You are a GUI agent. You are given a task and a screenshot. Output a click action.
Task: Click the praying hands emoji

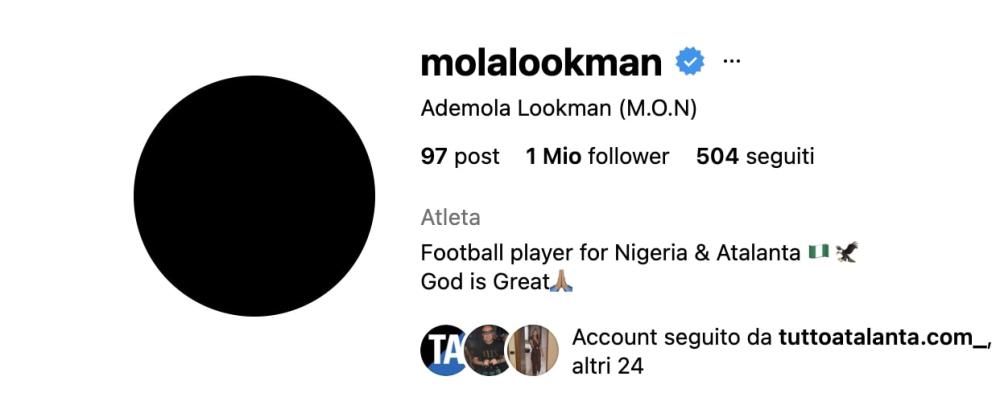pyautogui.click(x=563, y=282)
